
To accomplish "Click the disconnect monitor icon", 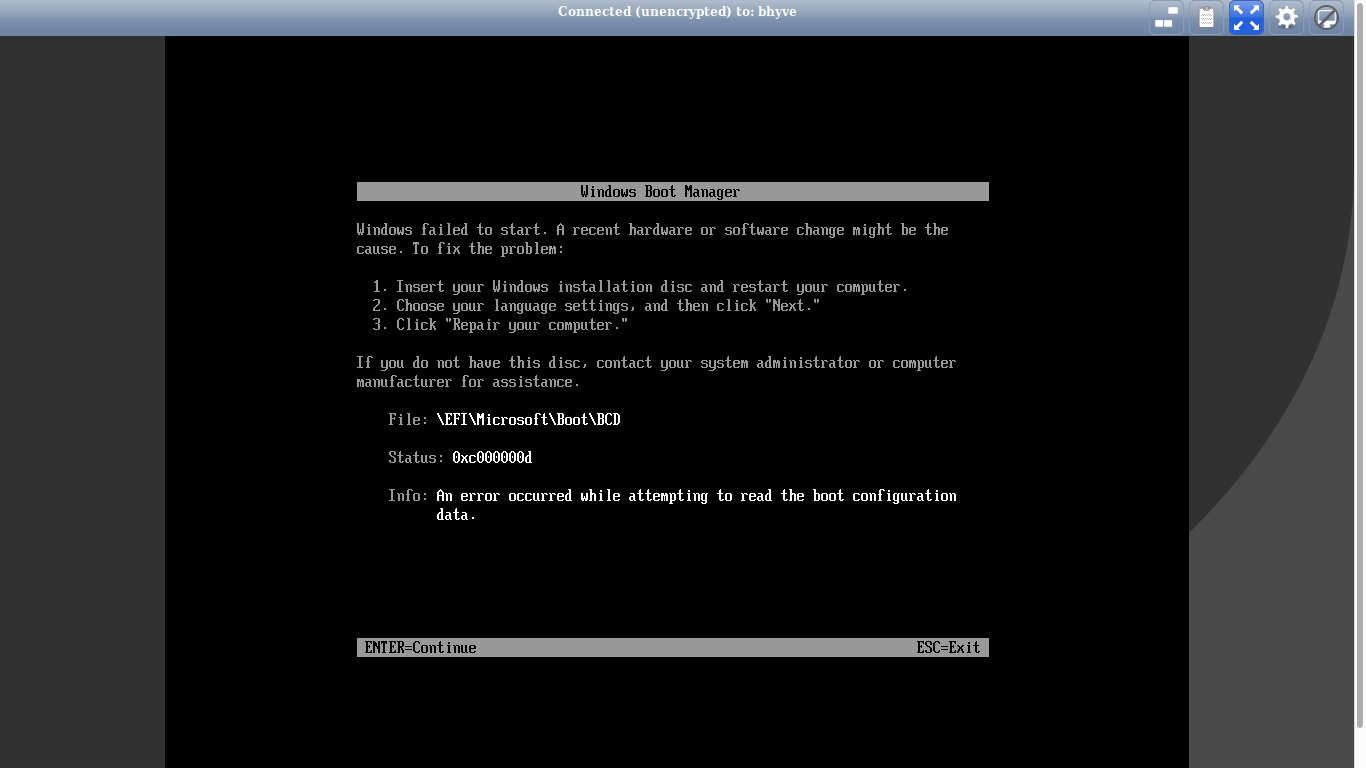I will [1326, 17].
